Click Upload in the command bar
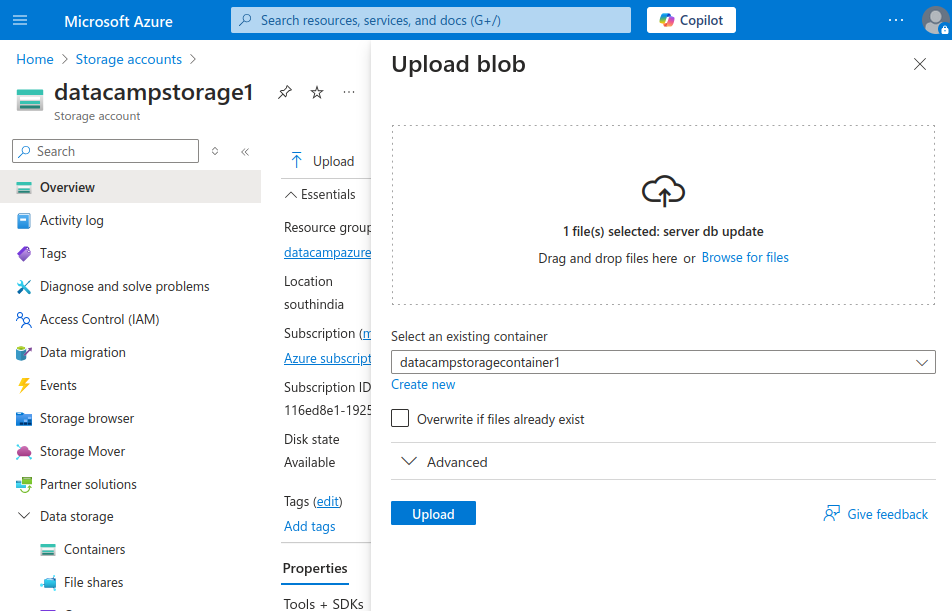 click(322, 161)
